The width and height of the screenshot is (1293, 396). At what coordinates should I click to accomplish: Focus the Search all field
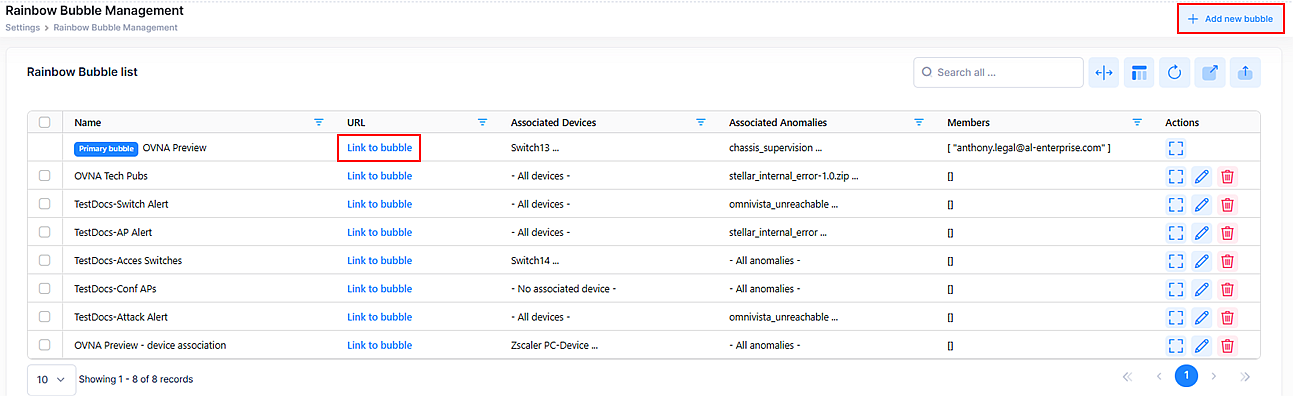(998, 72)
